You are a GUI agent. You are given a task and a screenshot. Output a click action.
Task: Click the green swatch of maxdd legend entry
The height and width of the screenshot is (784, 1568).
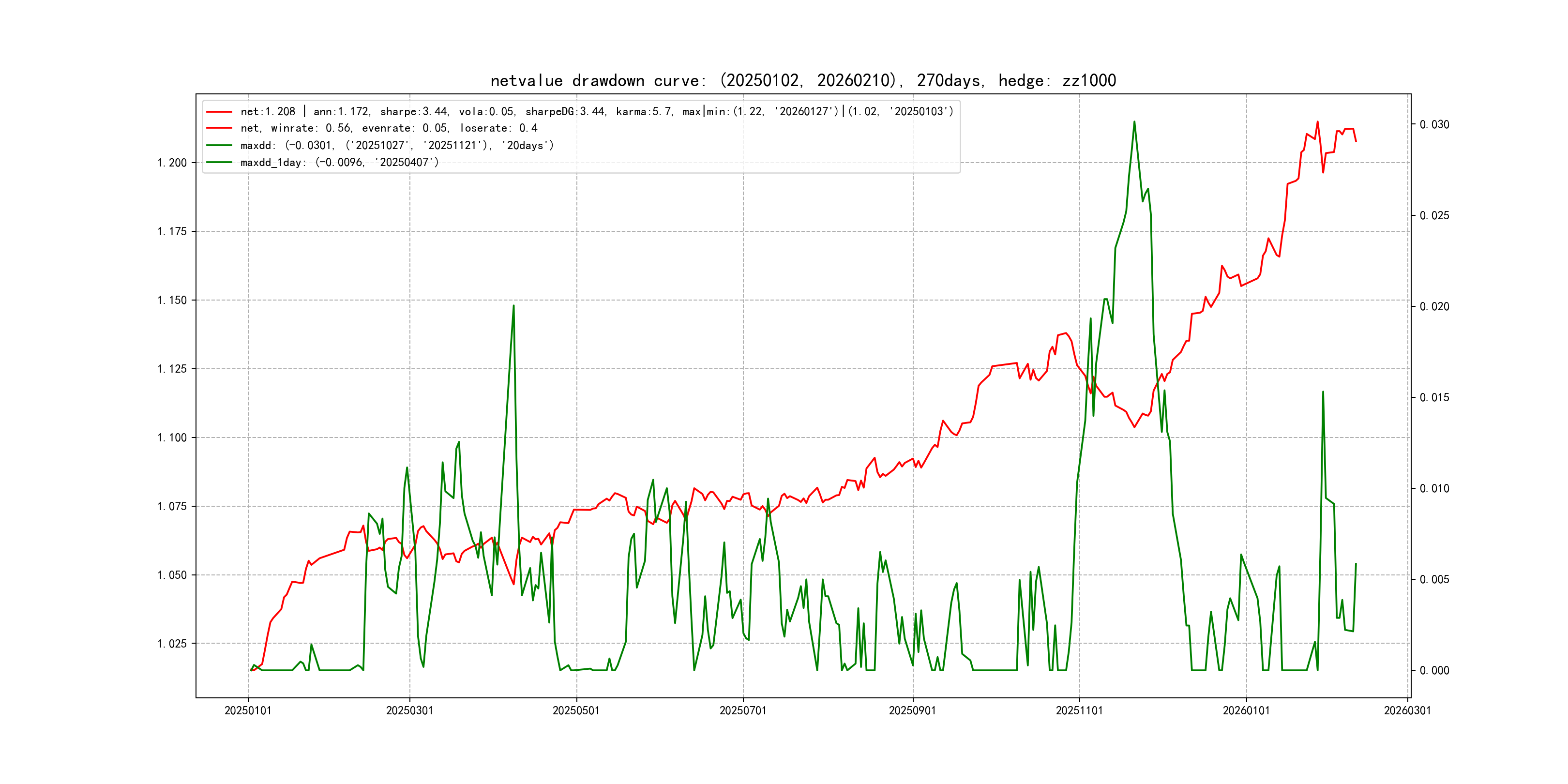tap(219, 146)
